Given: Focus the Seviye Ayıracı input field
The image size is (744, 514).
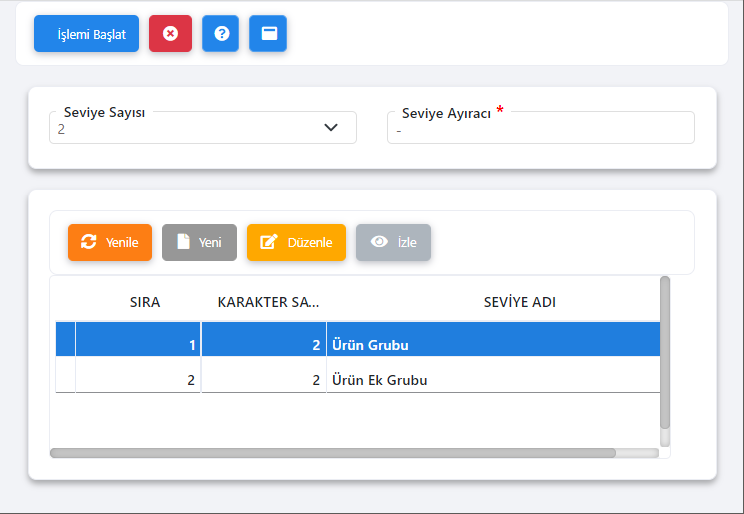Looking at the screenshot, I should coord(541,128).
